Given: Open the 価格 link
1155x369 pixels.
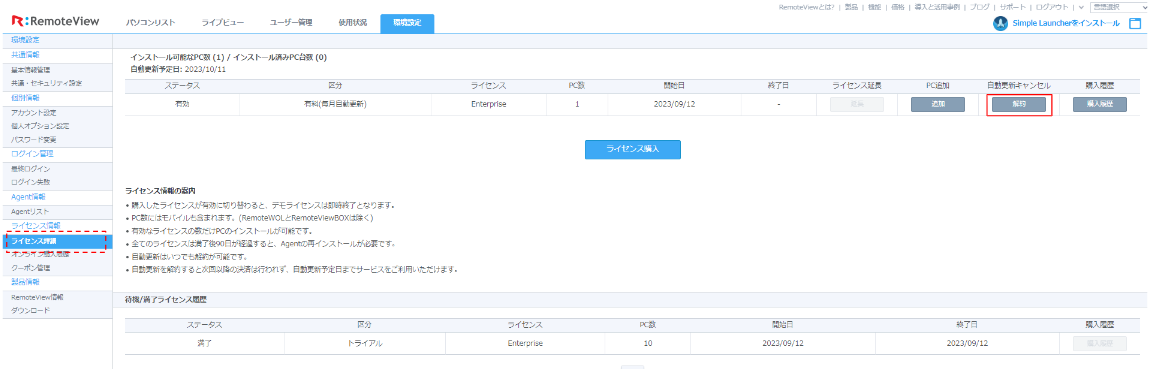Looking at the screenshot, I should click(x=899, y=7).
